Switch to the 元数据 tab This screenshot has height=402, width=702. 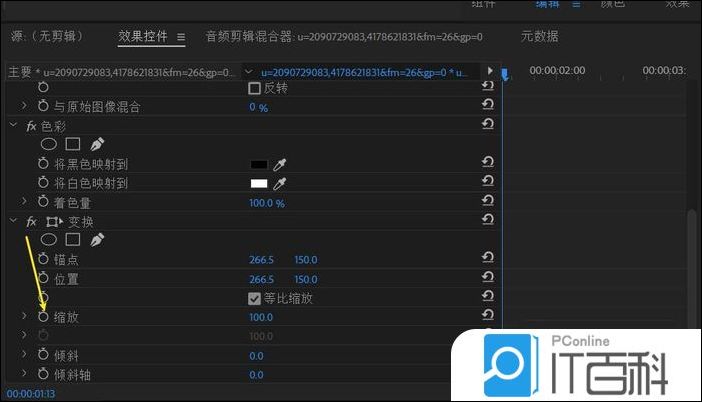coord(539,36)
